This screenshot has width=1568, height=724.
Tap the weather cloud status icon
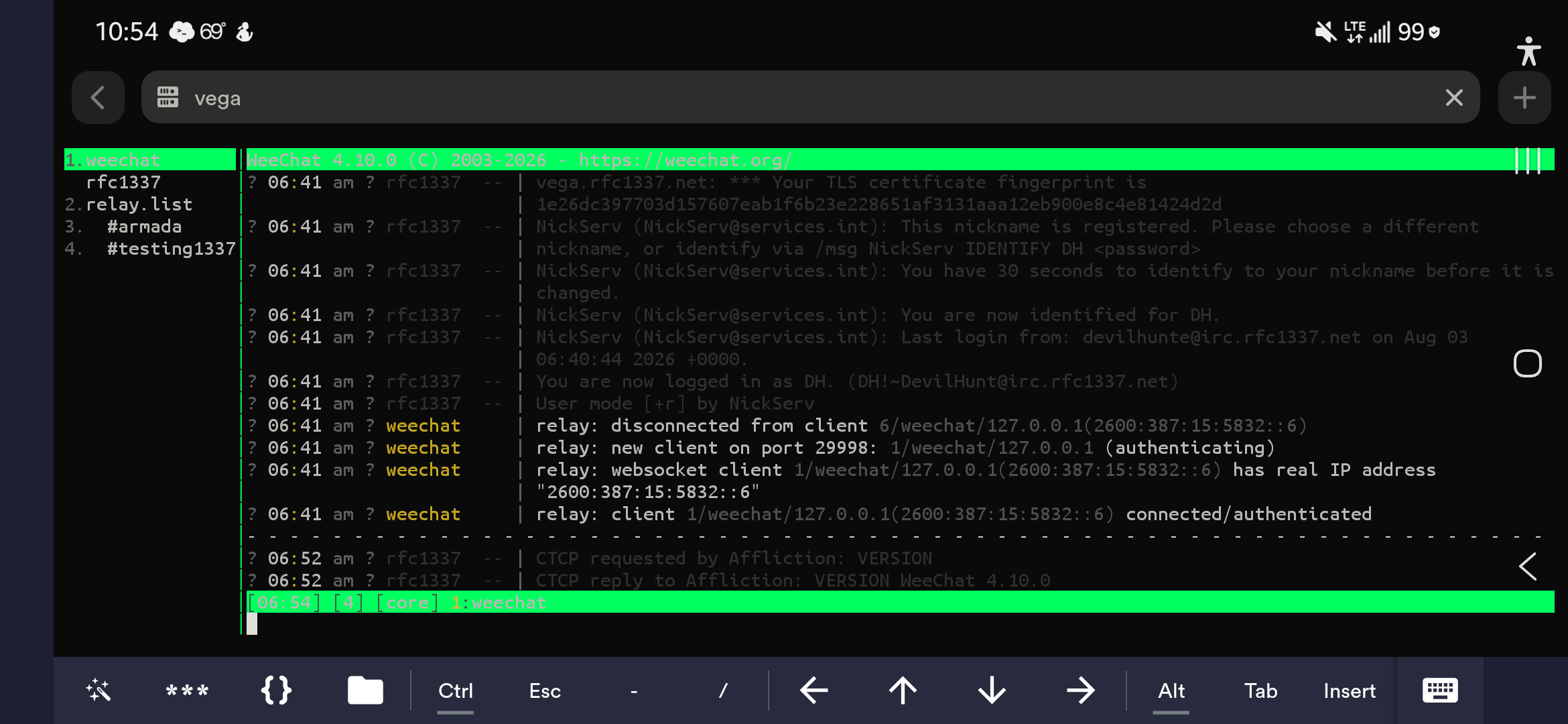pos(182,32)
